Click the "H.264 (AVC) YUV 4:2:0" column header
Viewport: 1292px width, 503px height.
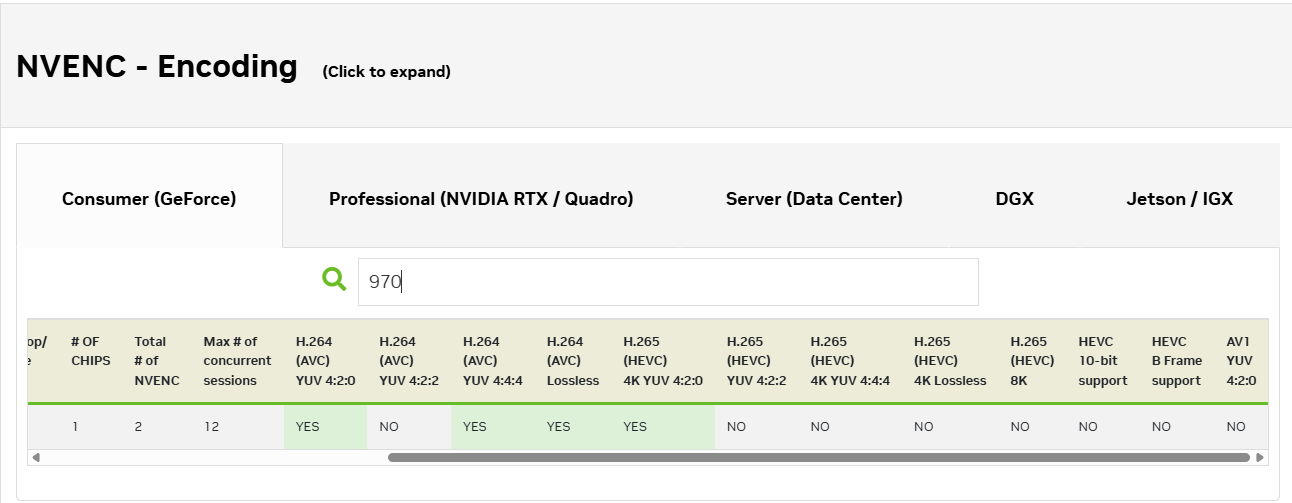[325, 361]
